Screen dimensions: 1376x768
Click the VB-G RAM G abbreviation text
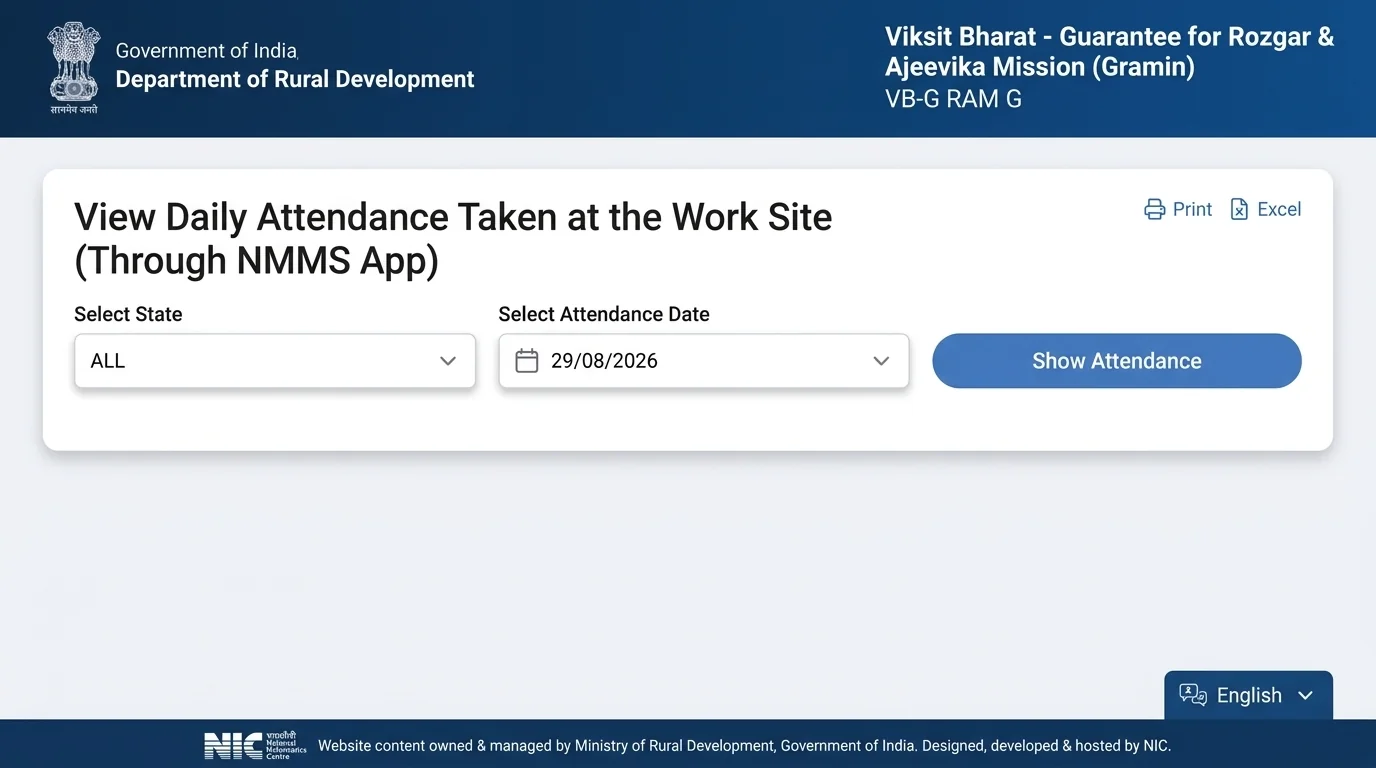(953, 99)
